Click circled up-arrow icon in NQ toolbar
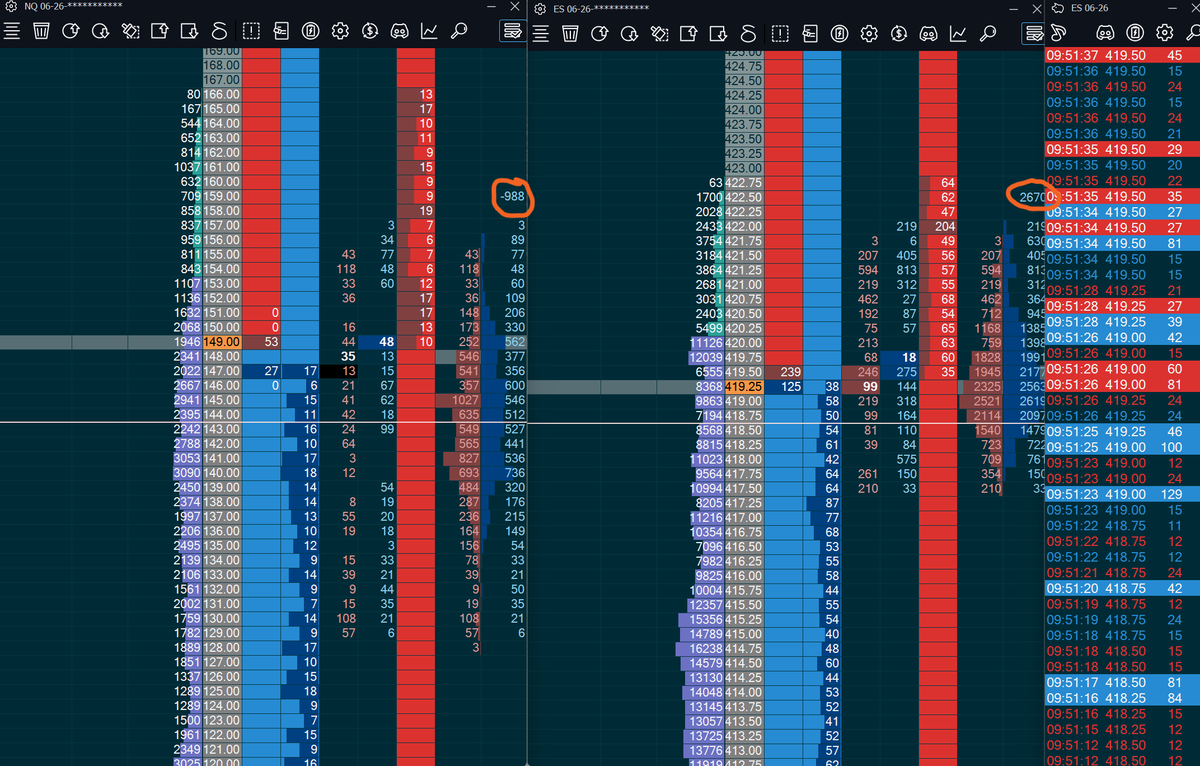The image size is (1200, 766). pyautogui.click(x=70, y=31)
